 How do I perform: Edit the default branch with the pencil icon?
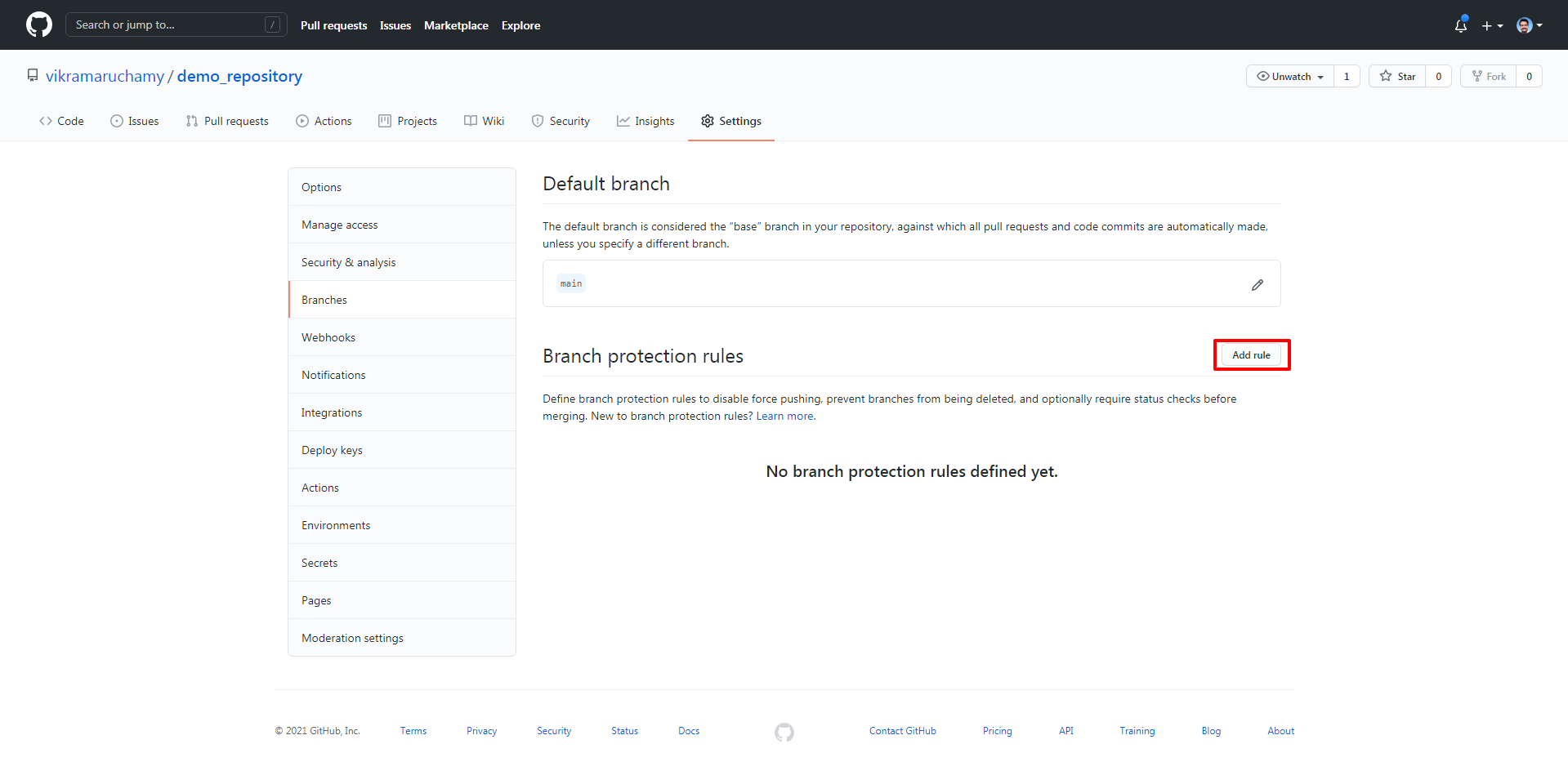point(1257,284)
